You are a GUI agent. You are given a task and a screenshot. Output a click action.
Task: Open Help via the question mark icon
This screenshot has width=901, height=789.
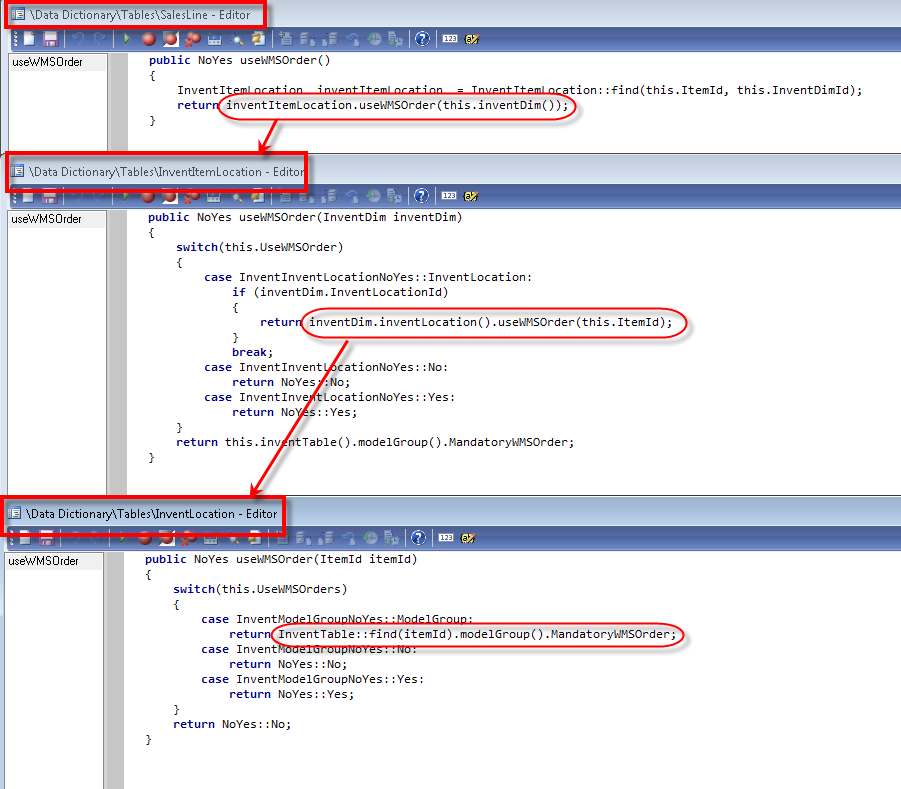422,39
